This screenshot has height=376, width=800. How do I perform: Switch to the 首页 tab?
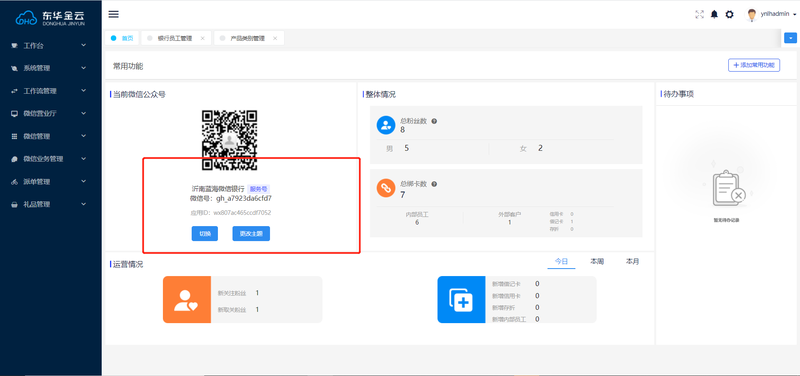coord(122,38)
